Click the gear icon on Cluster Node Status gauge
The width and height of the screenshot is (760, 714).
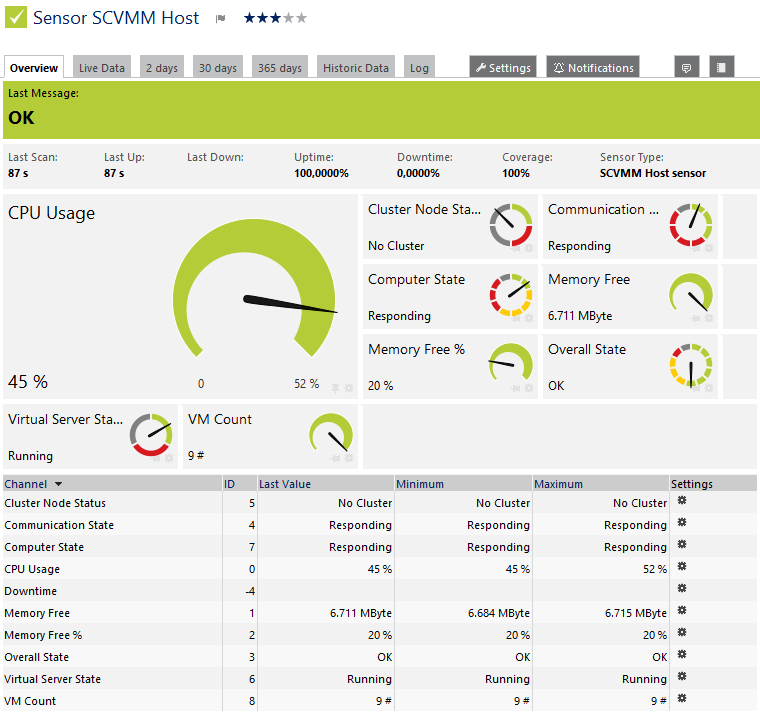click(529, 248)
